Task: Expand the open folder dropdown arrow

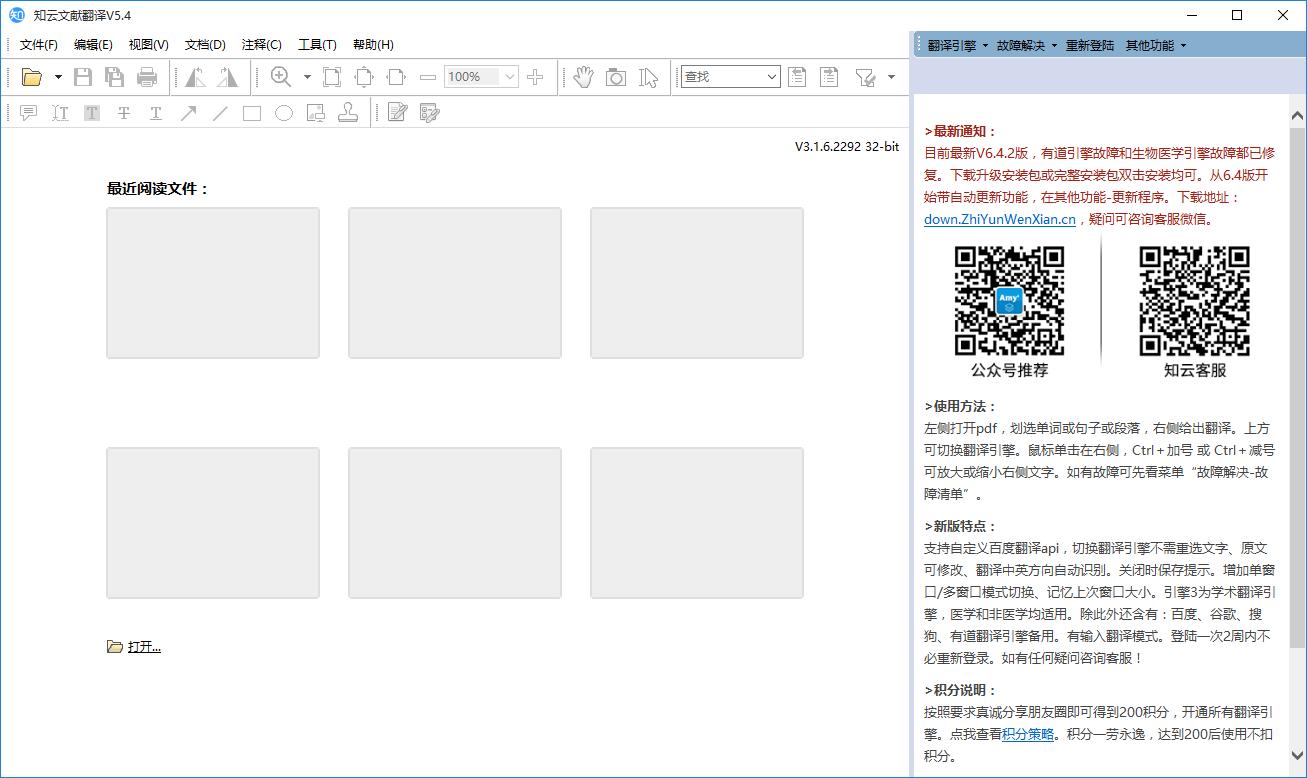Action: pyautogui.click(x=58, y=77)
